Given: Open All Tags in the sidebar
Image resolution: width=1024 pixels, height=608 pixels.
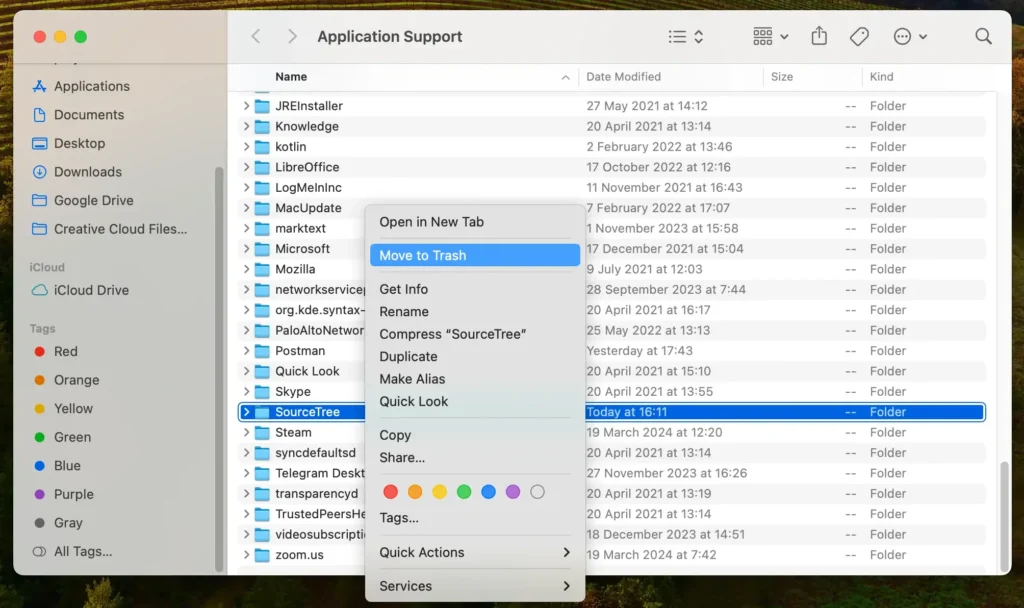Looking at the screenshot, I should tap(72, 552).
